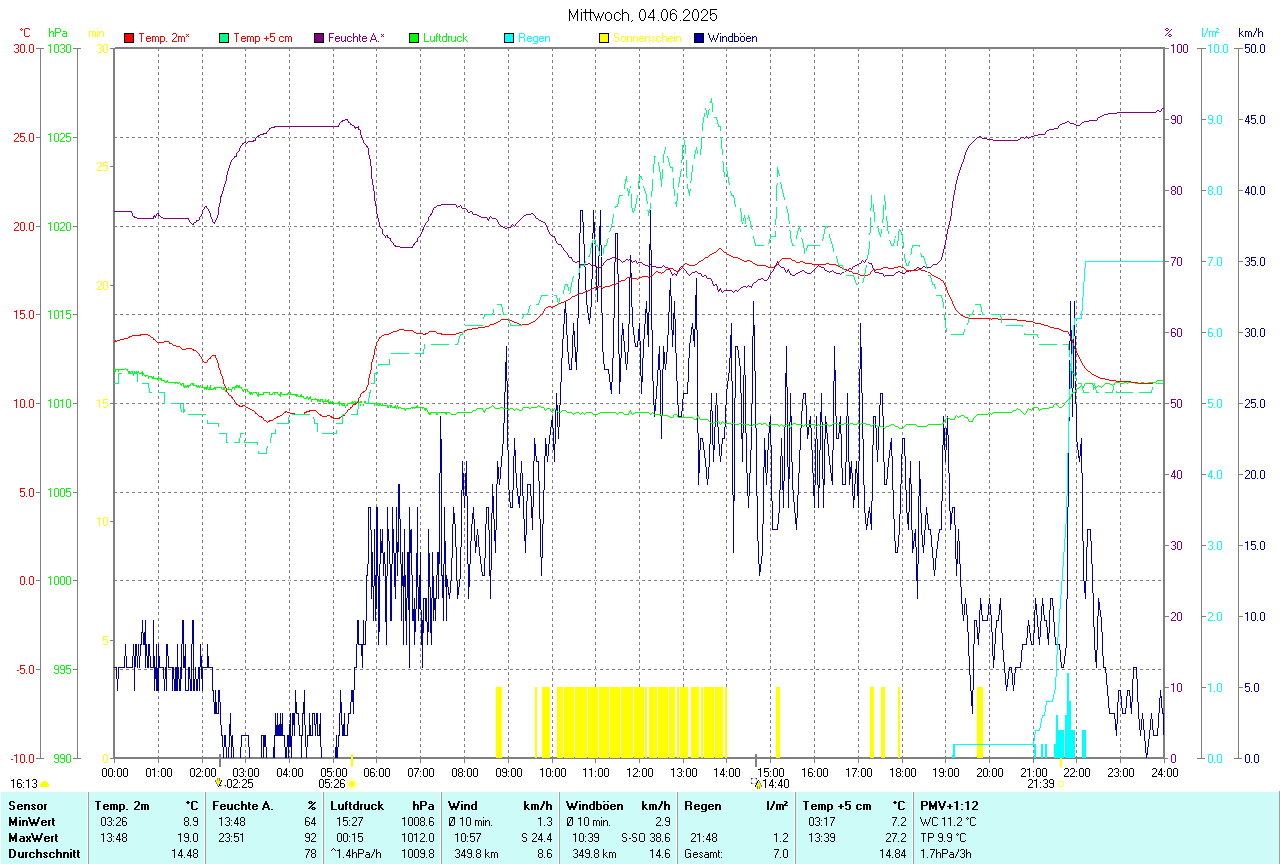Viewport: 1280px width, 864px height.
Task: Click the dark blue Windböen legend square
Action: (x=699, y=38)
